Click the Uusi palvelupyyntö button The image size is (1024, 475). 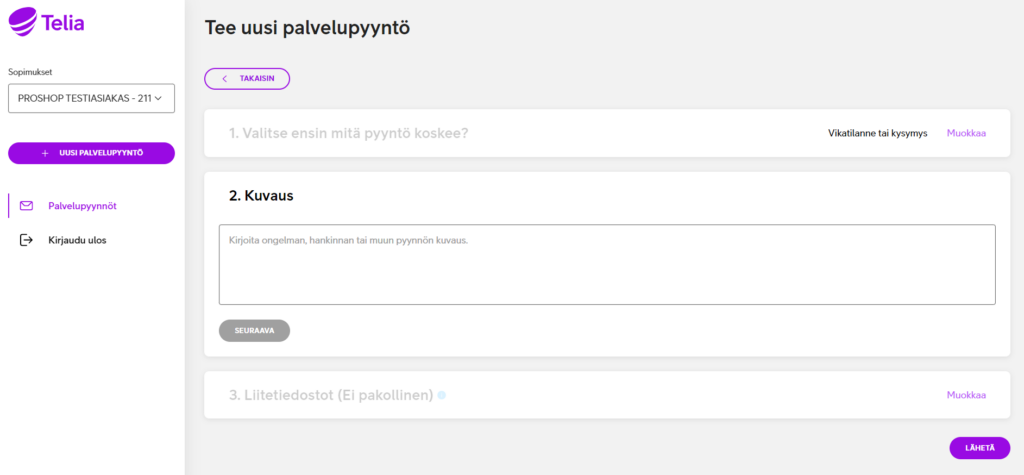91,153
